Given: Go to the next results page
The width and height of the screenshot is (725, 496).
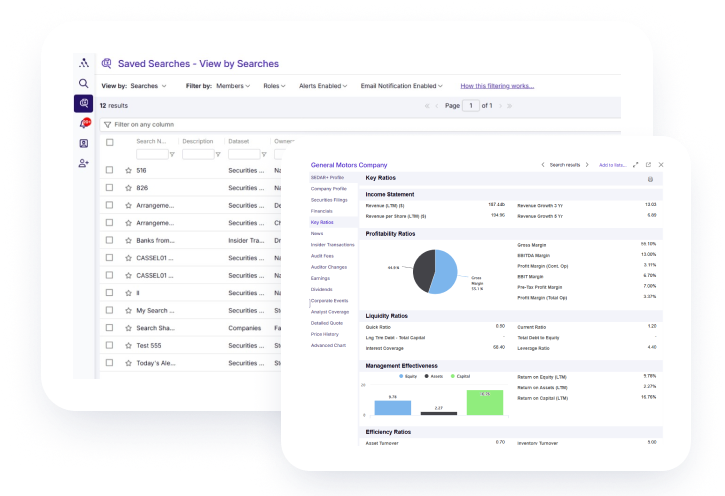Looking at the screenshot, I should (500, 106).
